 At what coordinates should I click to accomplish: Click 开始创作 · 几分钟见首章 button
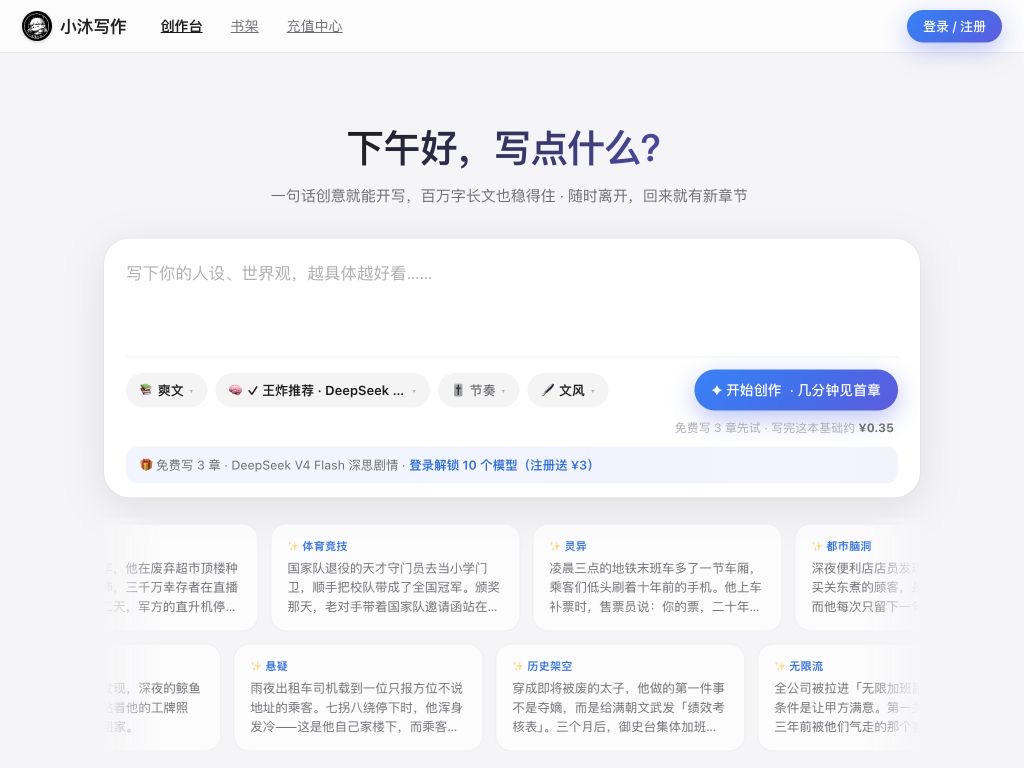tap(796, 390)
